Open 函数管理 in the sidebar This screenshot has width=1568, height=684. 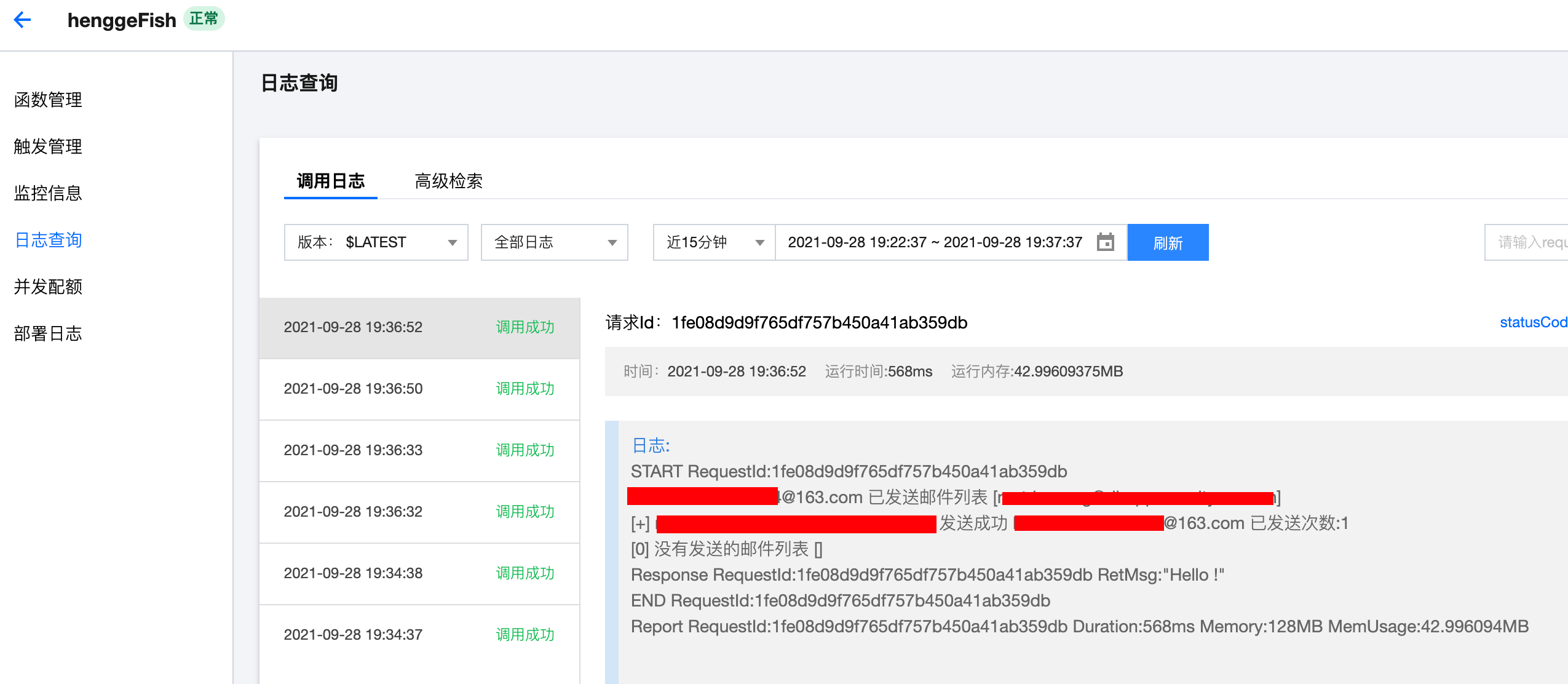48,100
